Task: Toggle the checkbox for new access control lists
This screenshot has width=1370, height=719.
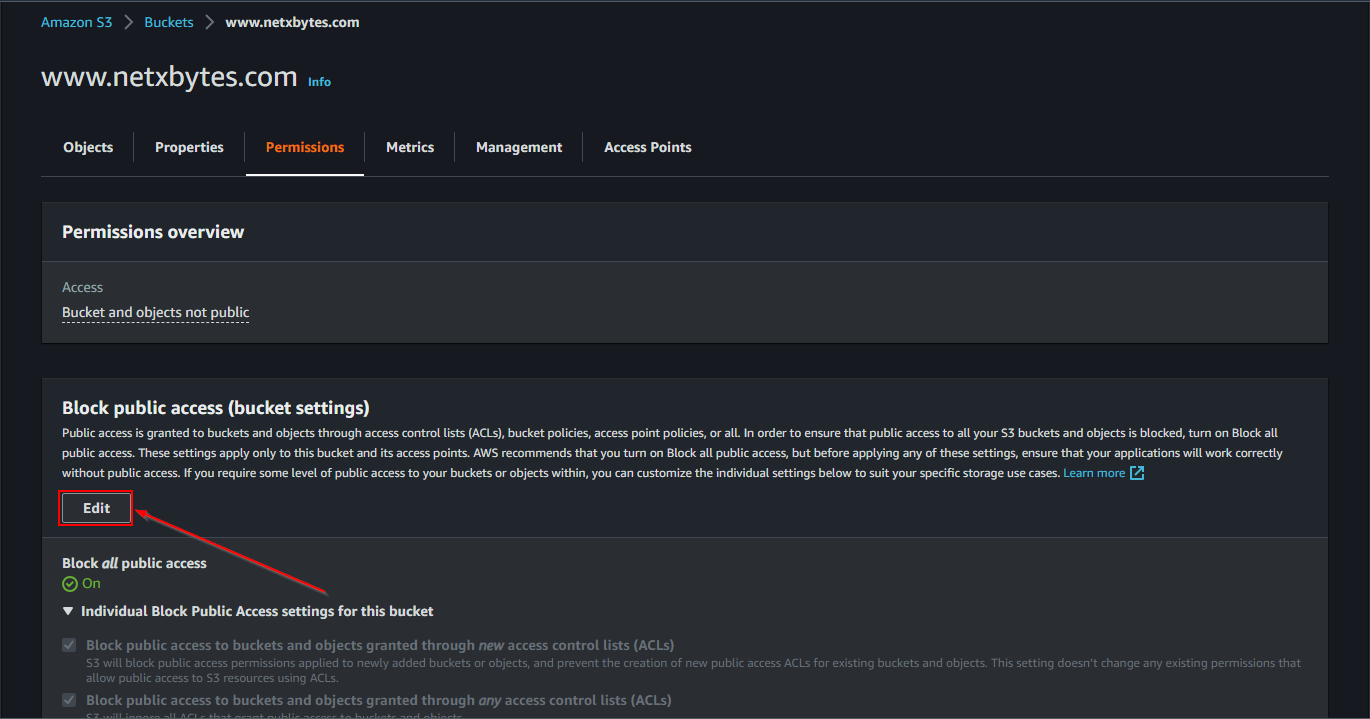Action: (69, 645)
